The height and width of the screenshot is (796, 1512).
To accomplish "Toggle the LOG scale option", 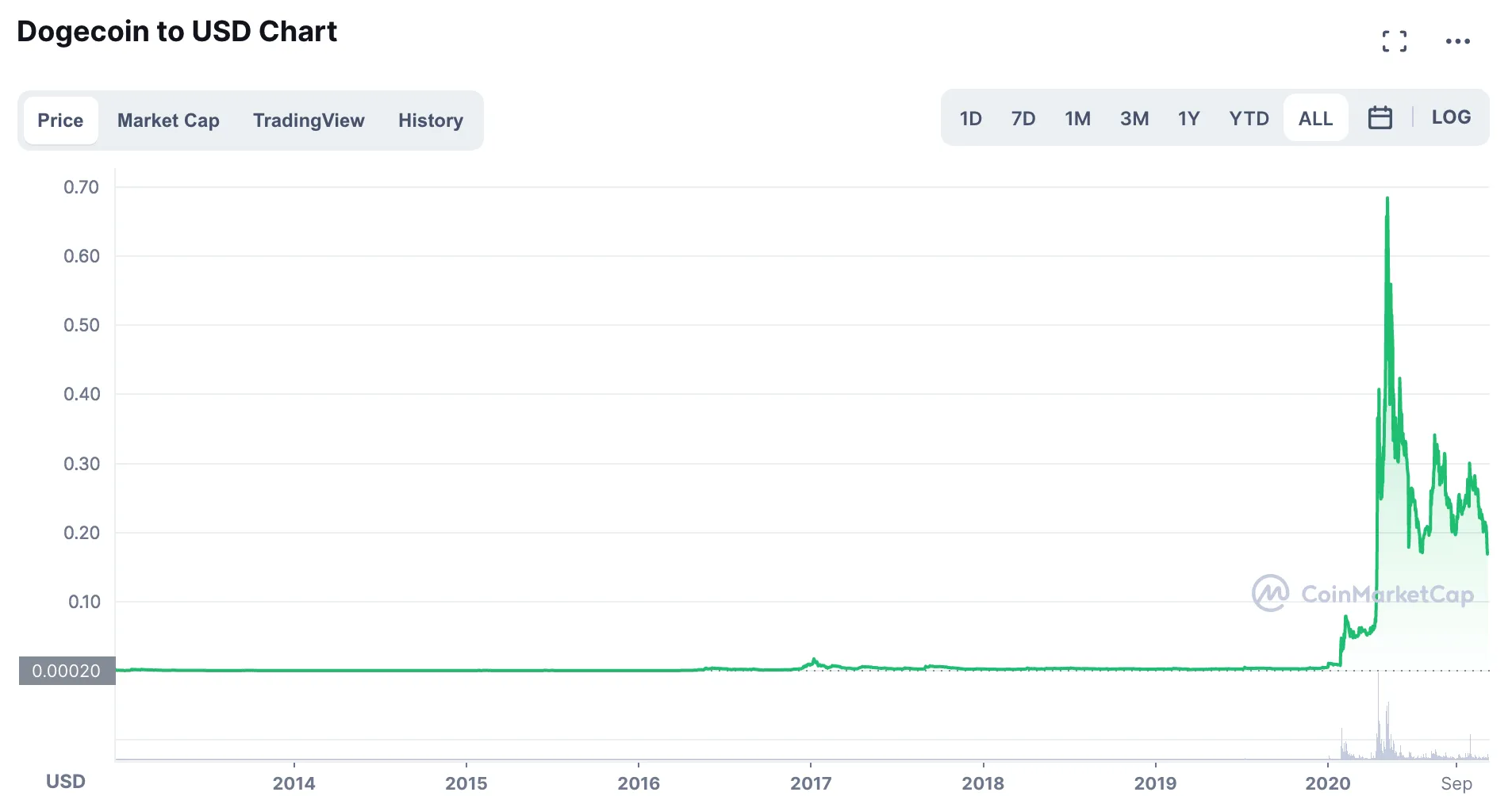I will pos(1451,117).
